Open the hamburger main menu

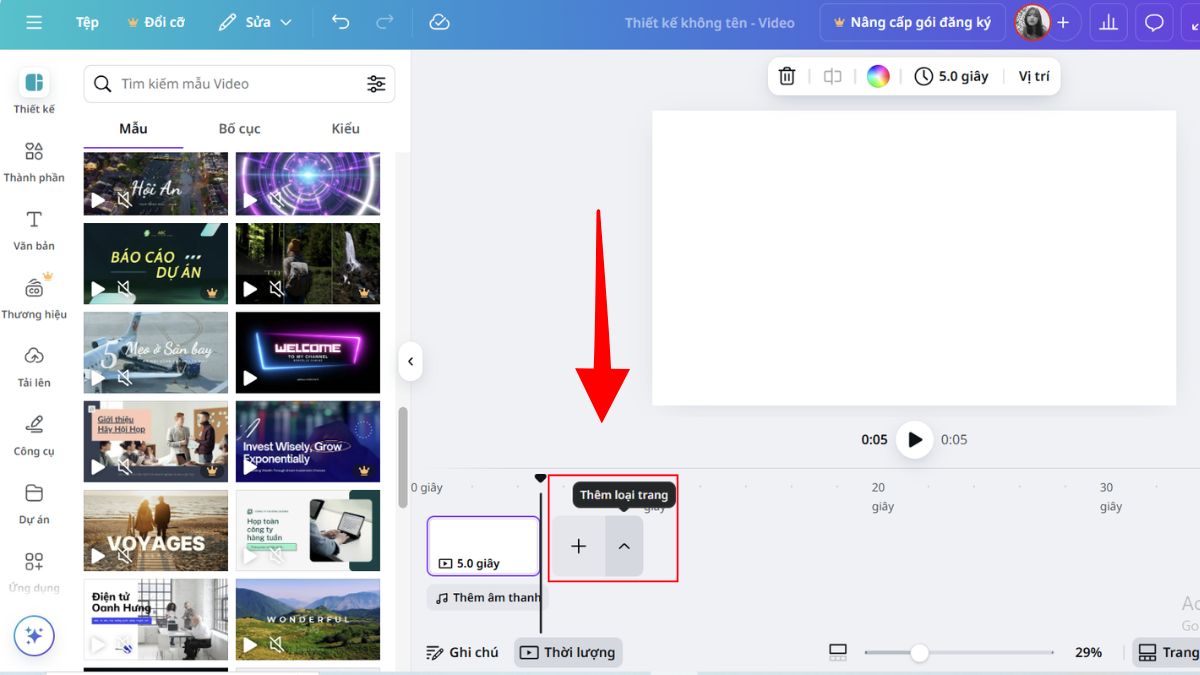[34, 22]
